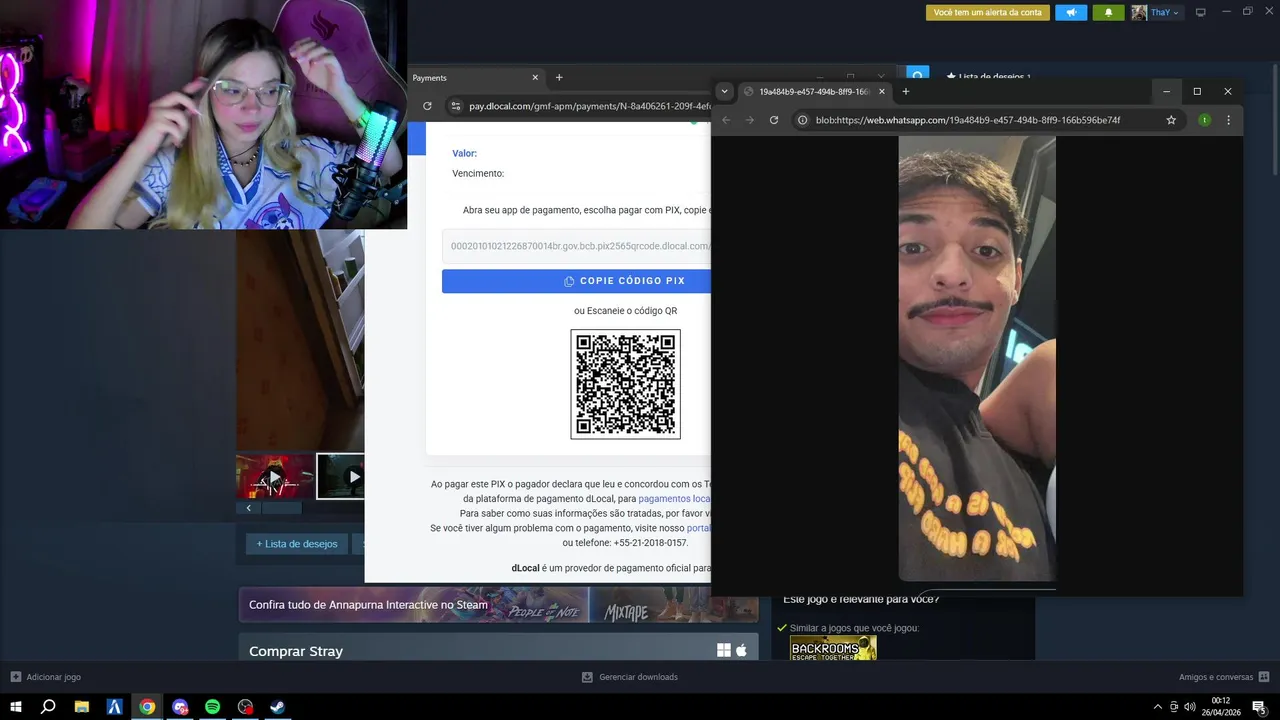Bookmark the WhatsApp blob page with star icon

pos(1171,120)
